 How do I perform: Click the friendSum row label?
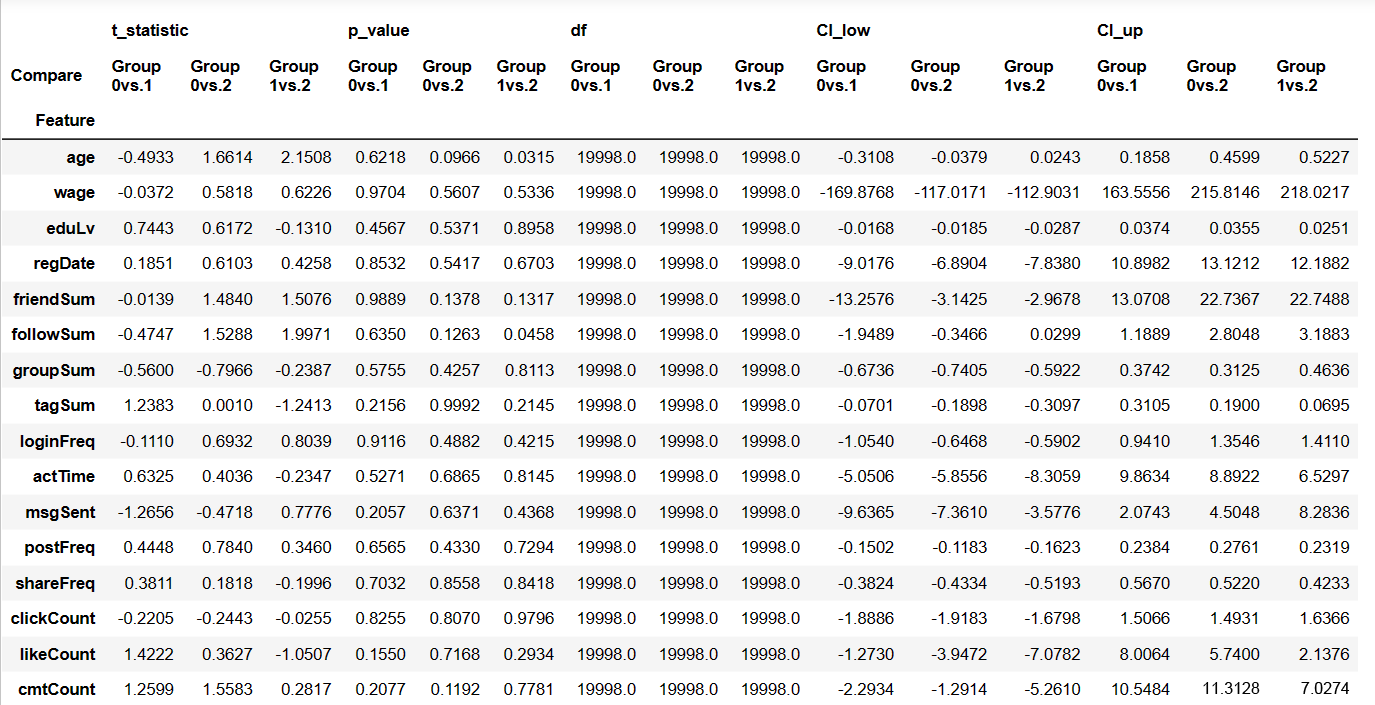(54, 299)
